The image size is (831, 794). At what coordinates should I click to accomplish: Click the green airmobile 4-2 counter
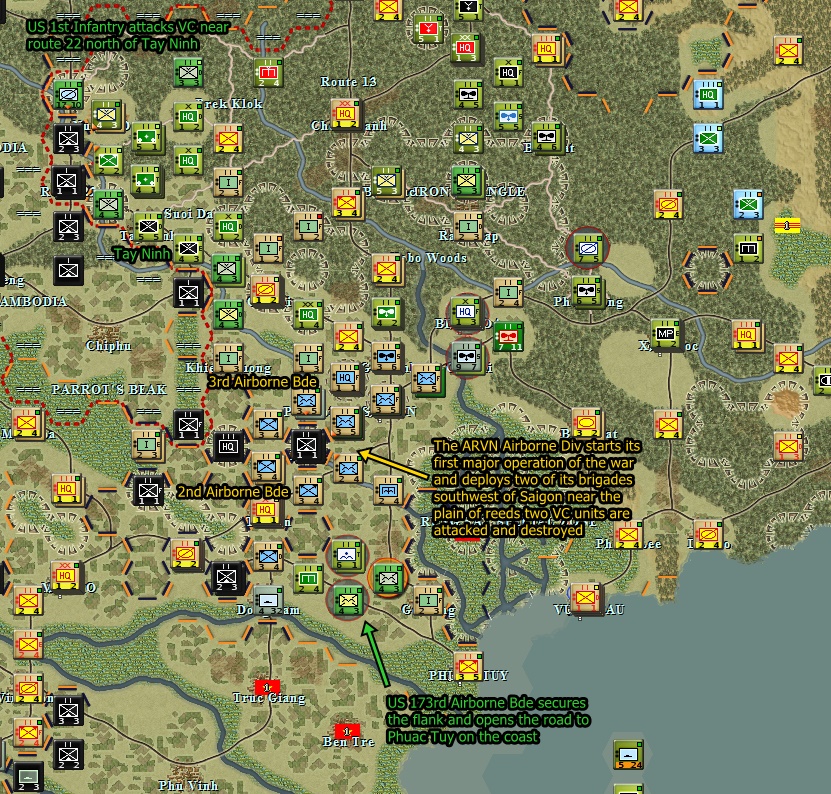pyautogui.click(x=386, y=312)
